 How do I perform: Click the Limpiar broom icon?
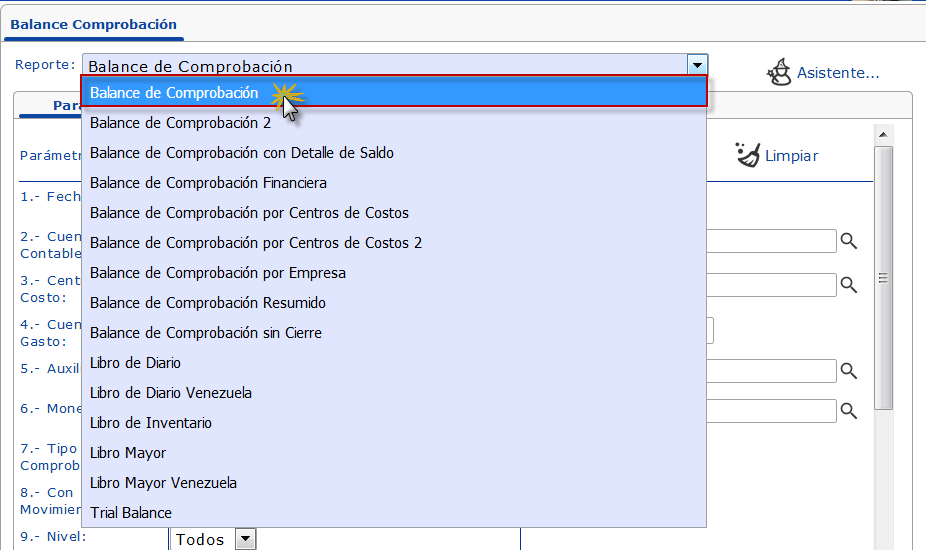[748, 155]
